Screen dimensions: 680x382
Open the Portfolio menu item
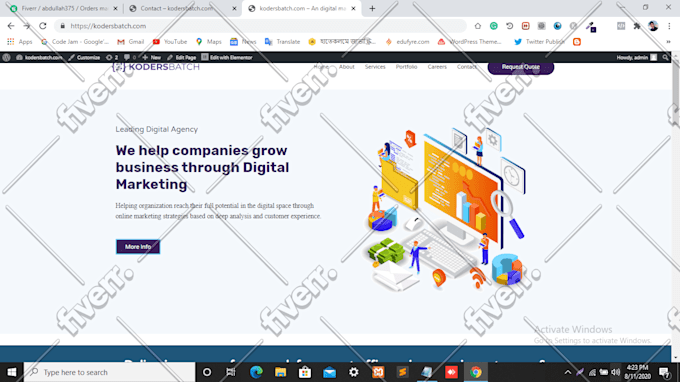[406, 67]
